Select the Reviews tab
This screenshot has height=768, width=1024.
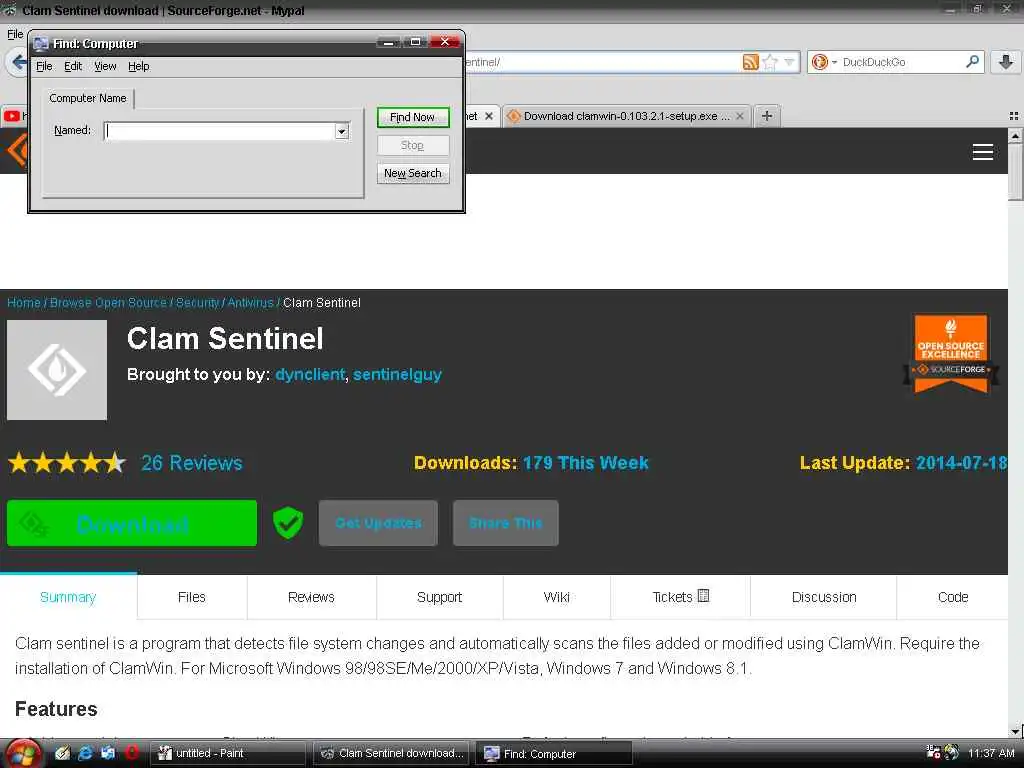(312, 597)
